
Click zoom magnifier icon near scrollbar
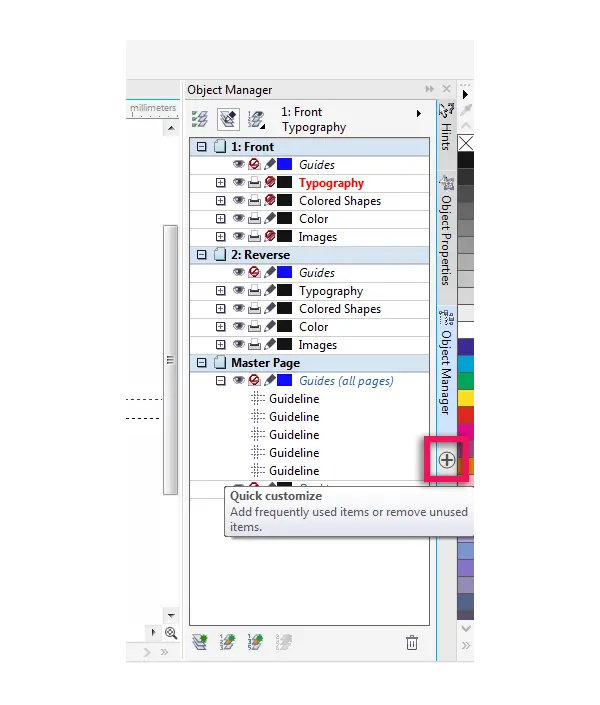pyautogui.click(x=171, y=633)
